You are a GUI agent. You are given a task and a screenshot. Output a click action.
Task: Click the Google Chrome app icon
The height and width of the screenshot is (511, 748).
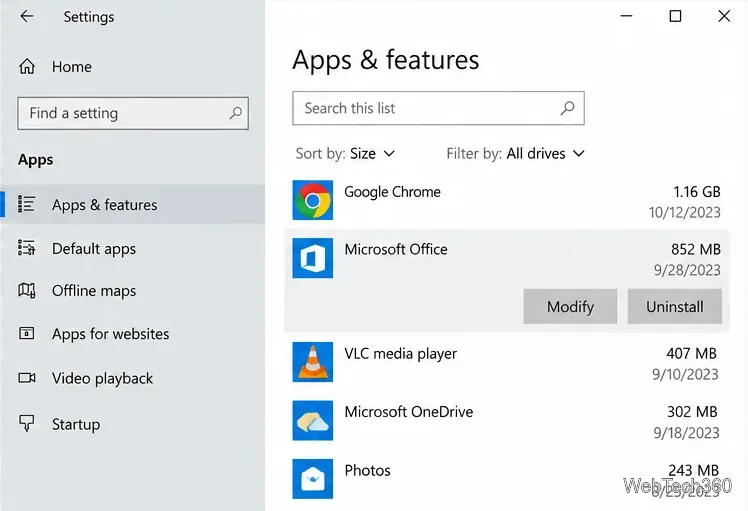tap(312, 200)
